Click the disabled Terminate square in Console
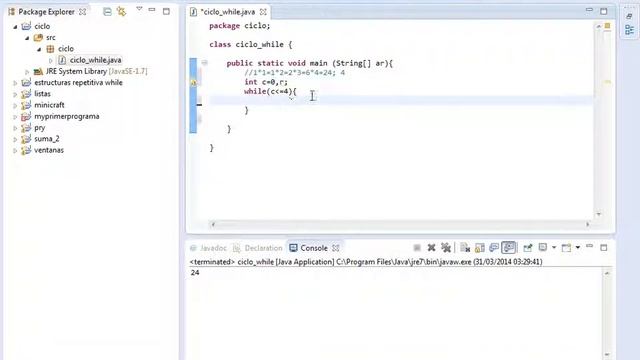640x360 pixels. pyautogui.click(x=417, y=248)
